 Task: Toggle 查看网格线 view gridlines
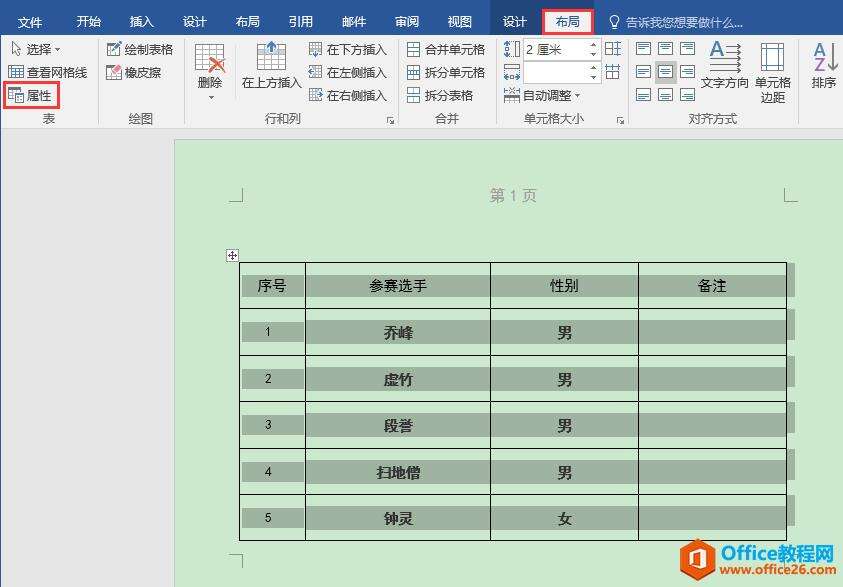point(48,72)
